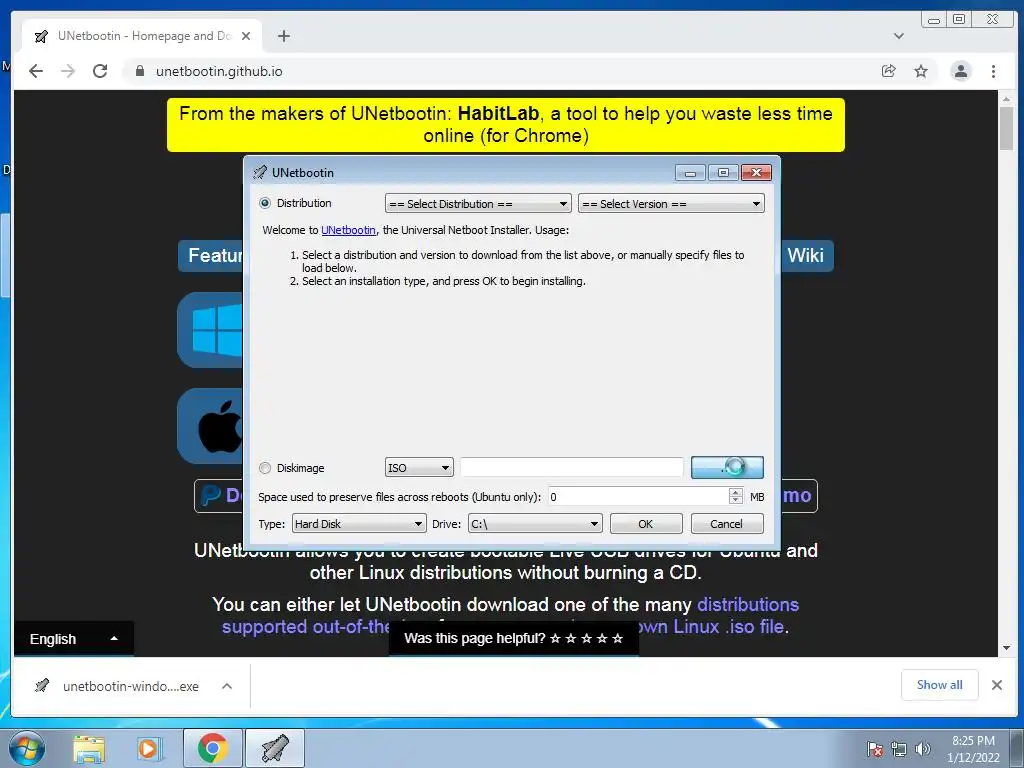Expand the download item options chevron
This screenshot has width=1024, height=768.
click(227, 686)
